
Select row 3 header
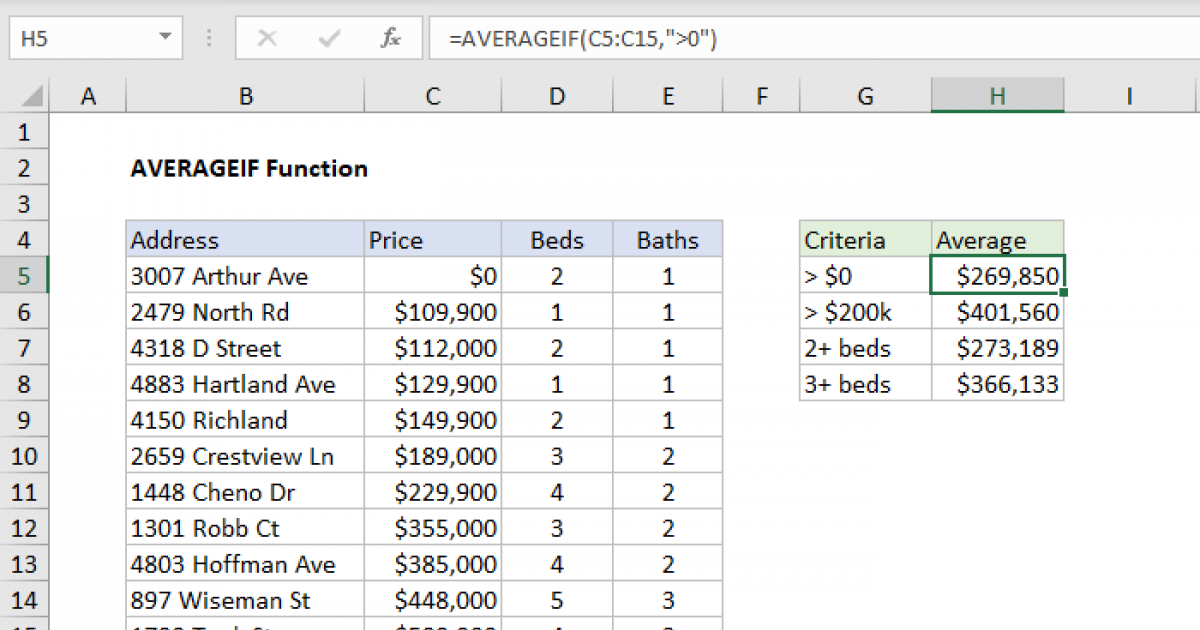pyautogui.click(x=25, y=204)
